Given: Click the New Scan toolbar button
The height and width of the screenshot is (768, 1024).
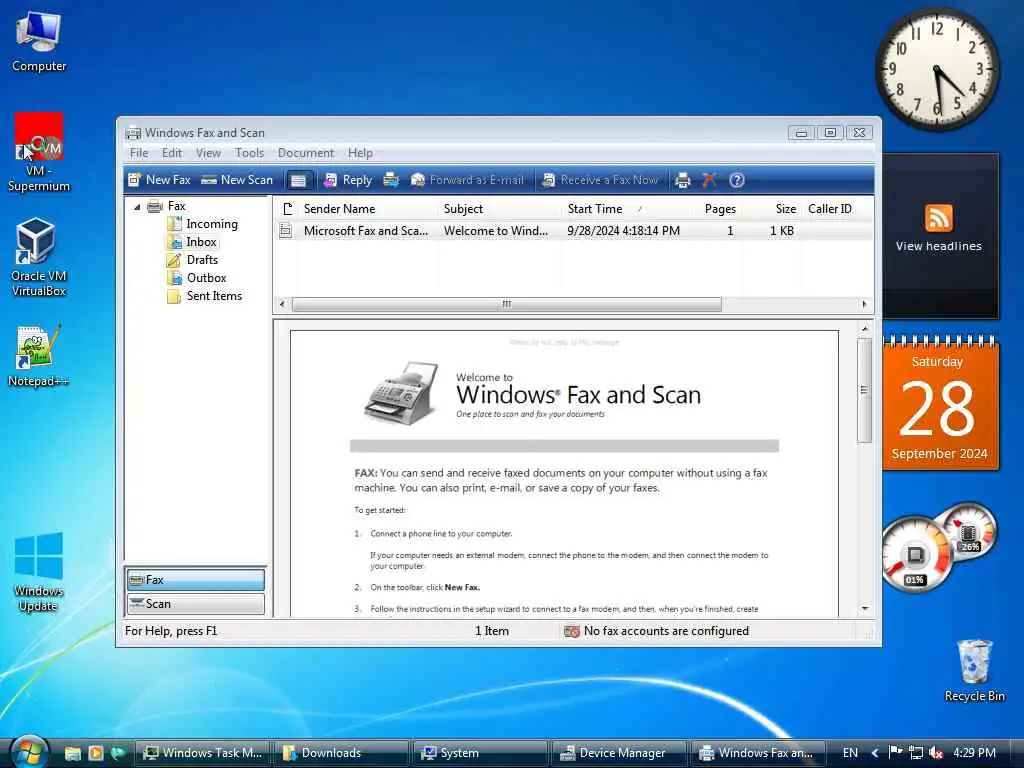Looking at the screenshot, I should pos(237,180).
